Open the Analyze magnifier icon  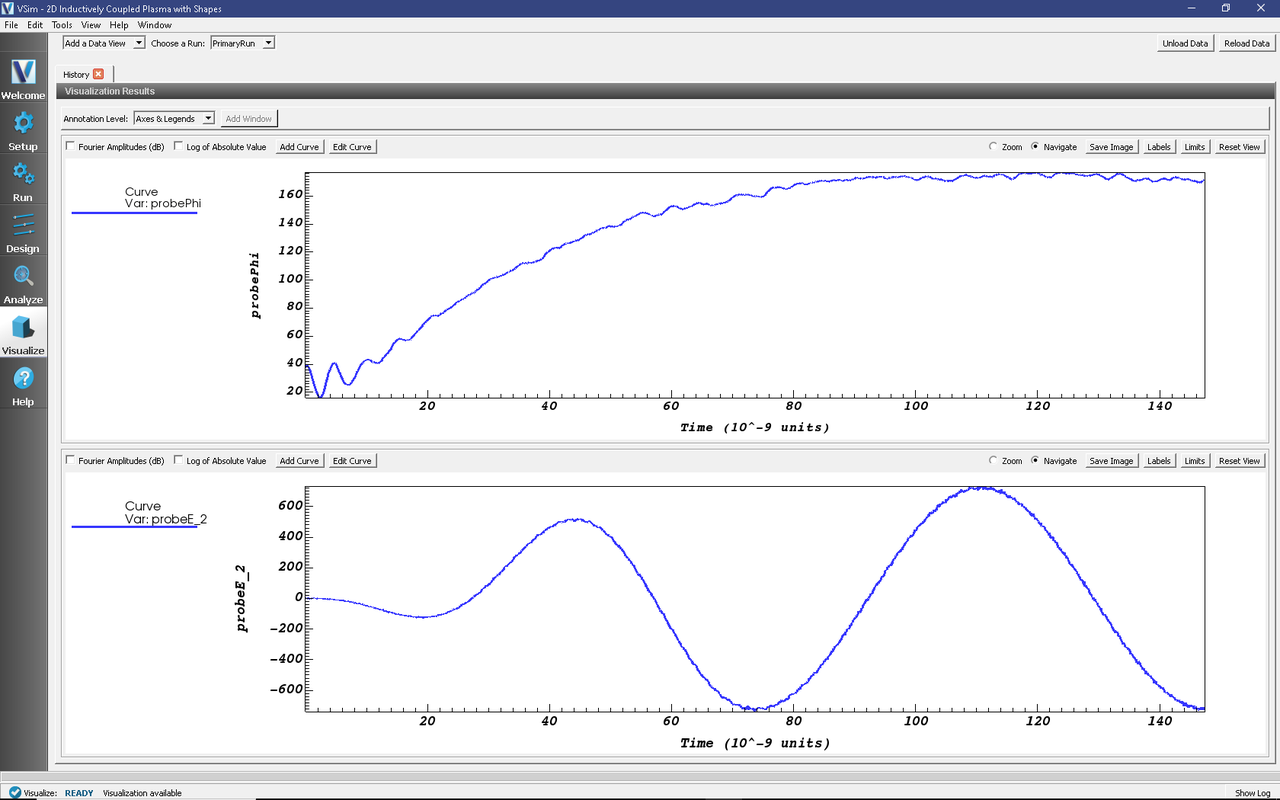[x=23, y=276]
